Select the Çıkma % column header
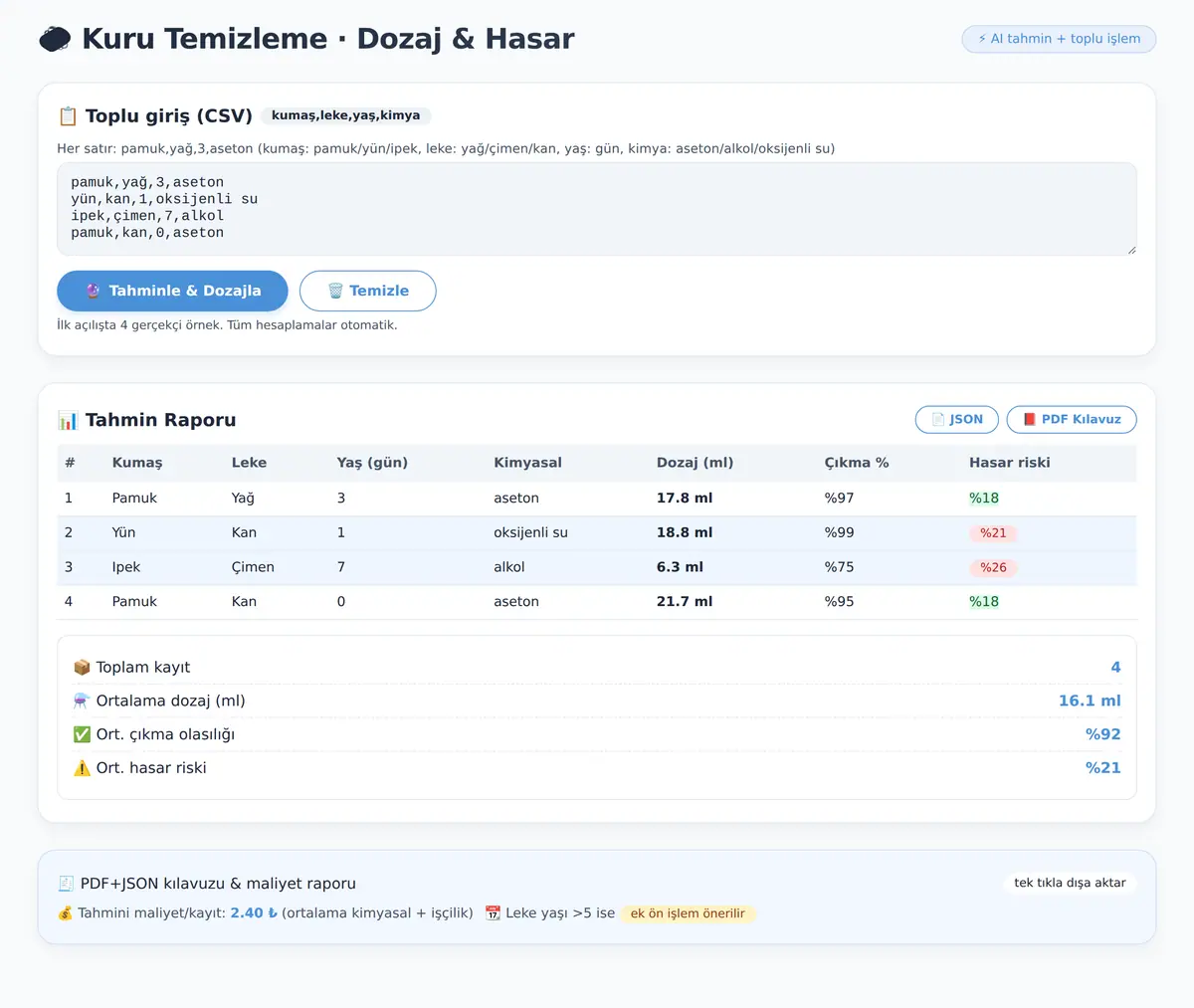1194x1008 pixels. coord(857,463)
